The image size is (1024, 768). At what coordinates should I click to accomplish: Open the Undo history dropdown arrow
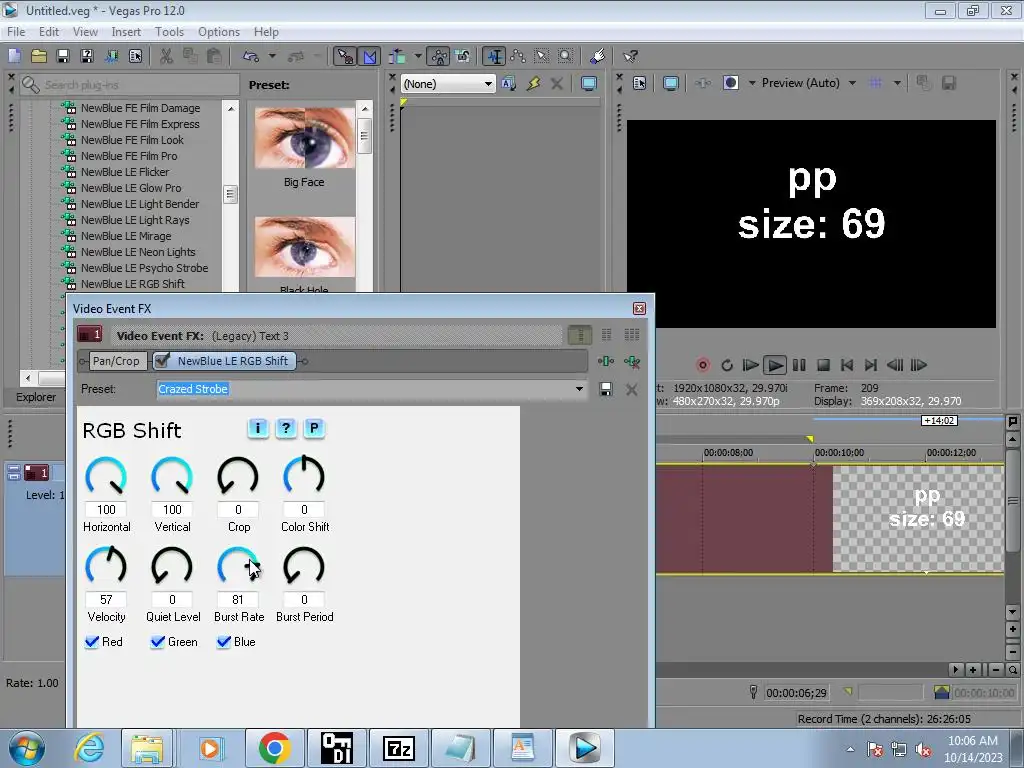coord(272,56)
